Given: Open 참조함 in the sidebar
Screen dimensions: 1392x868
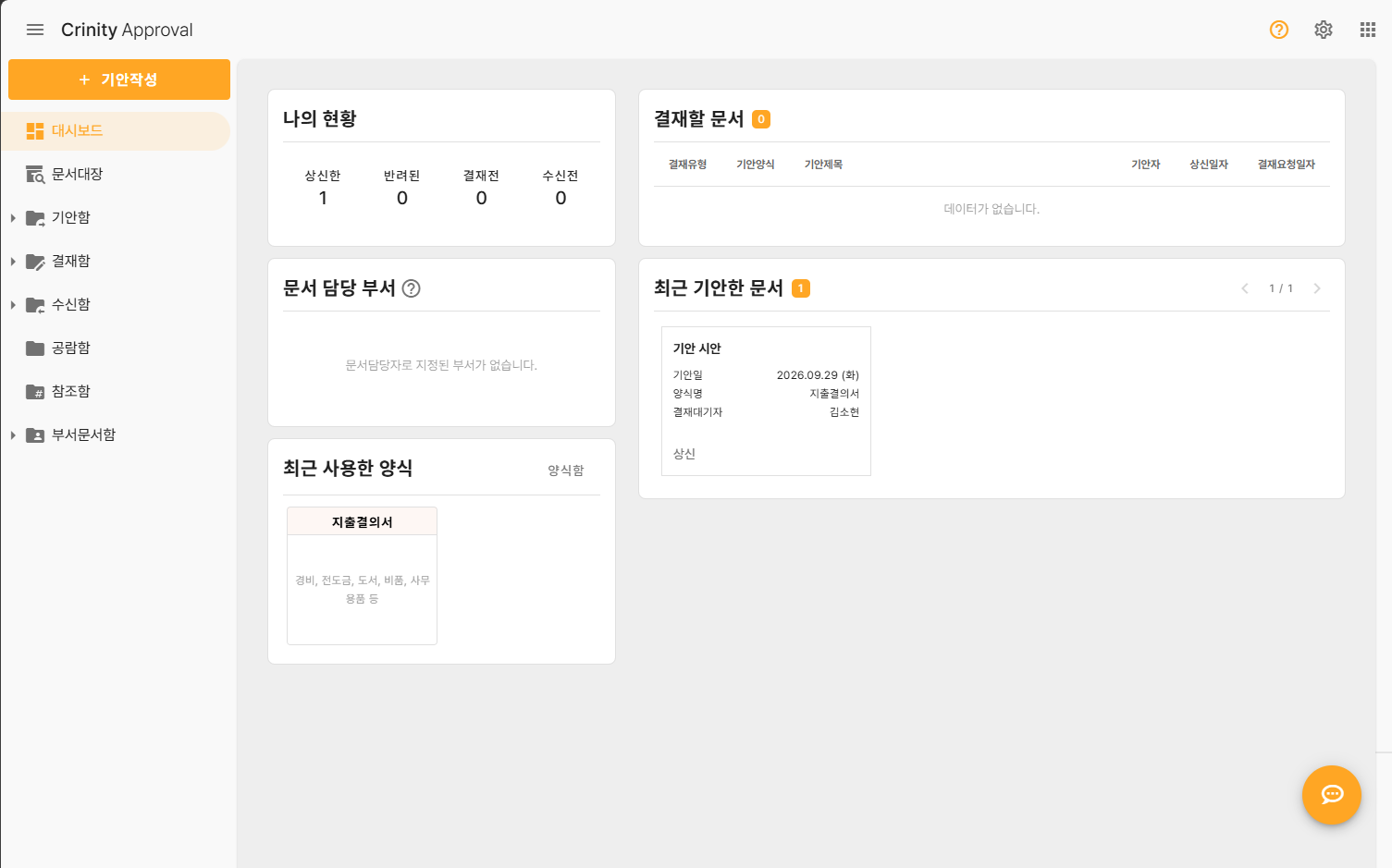Looking at the screenshot, I should pos(116,392).
